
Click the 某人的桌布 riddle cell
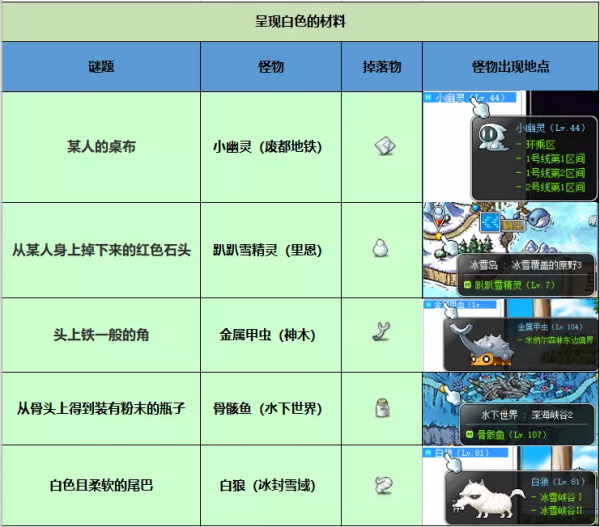(x=101, y=147)
